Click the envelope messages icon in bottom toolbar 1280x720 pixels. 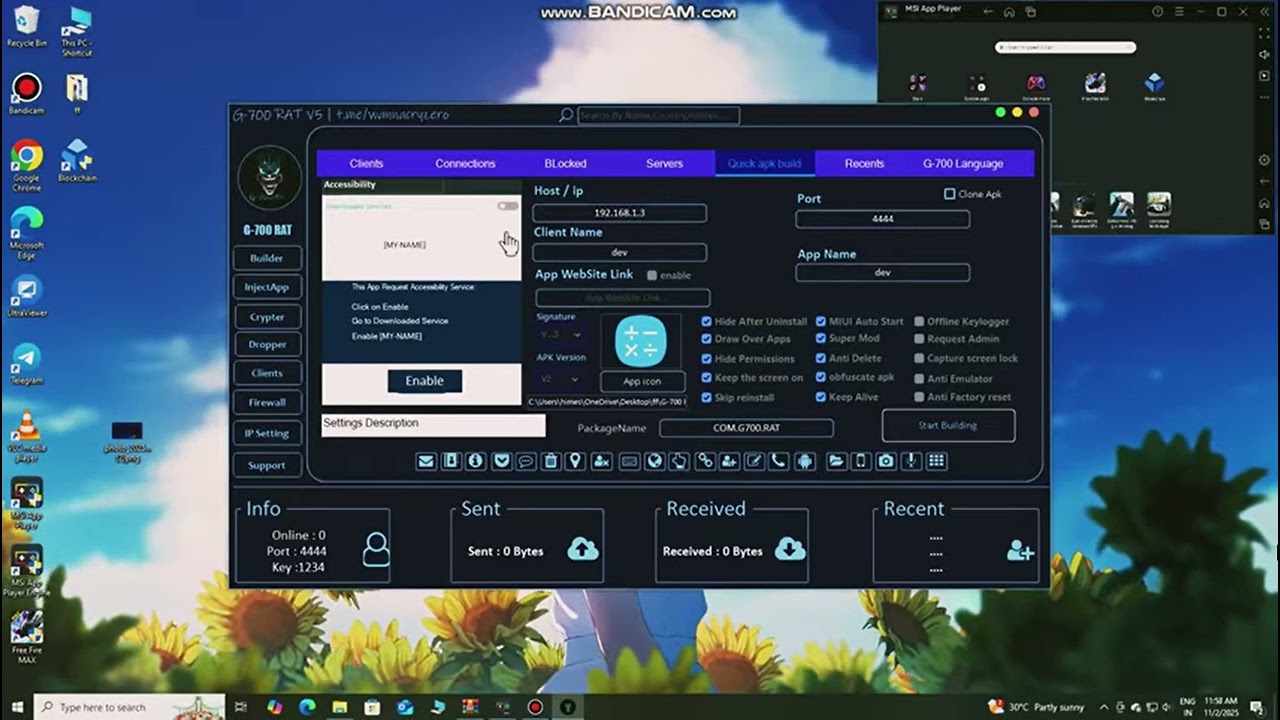coord(427,461)
